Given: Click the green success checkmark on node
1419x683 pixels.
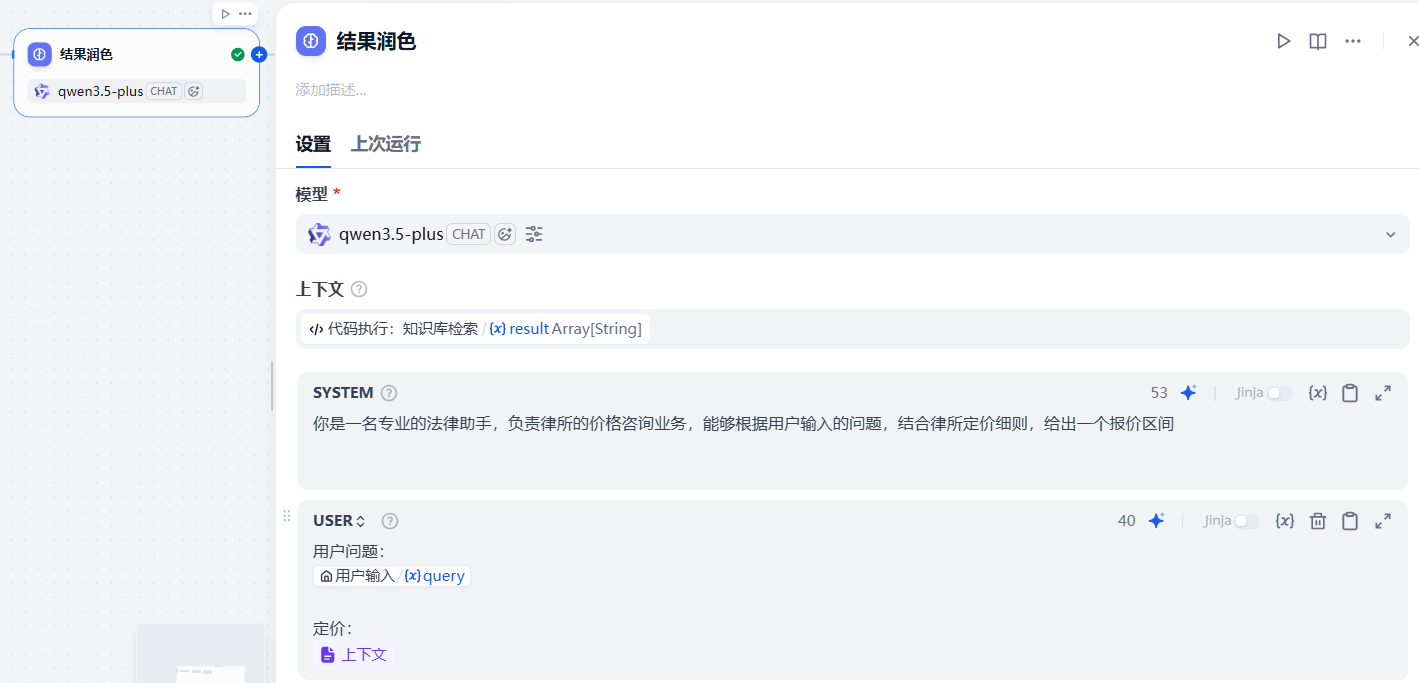Looking at the screenshot, I should coord(238,54).
